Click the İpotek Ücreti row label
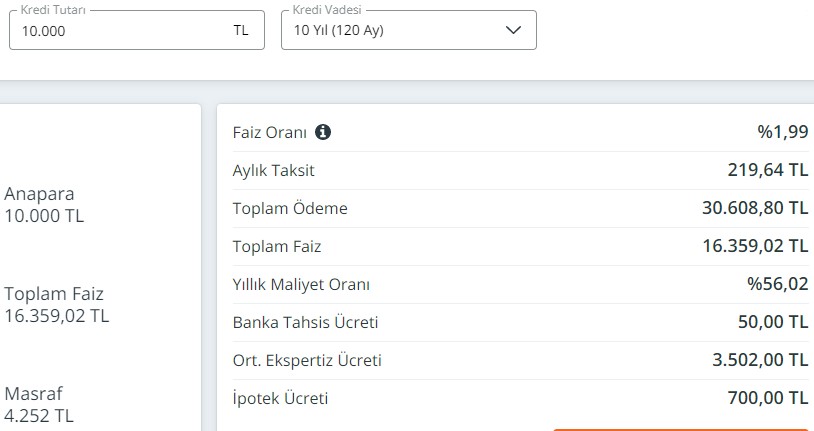This screenshot has height=431, width=814. pos(280,398)
